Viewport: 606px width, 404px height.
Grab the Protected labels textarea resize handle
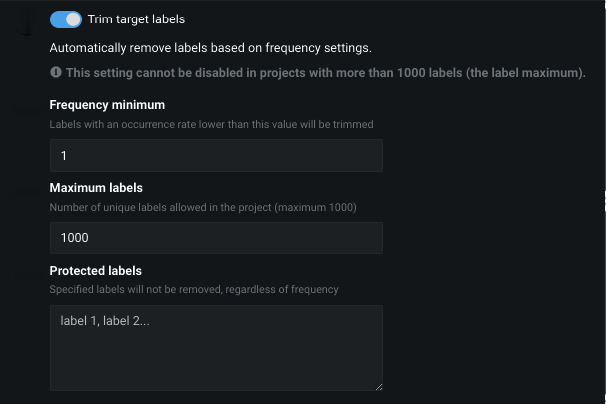[378, 385]
